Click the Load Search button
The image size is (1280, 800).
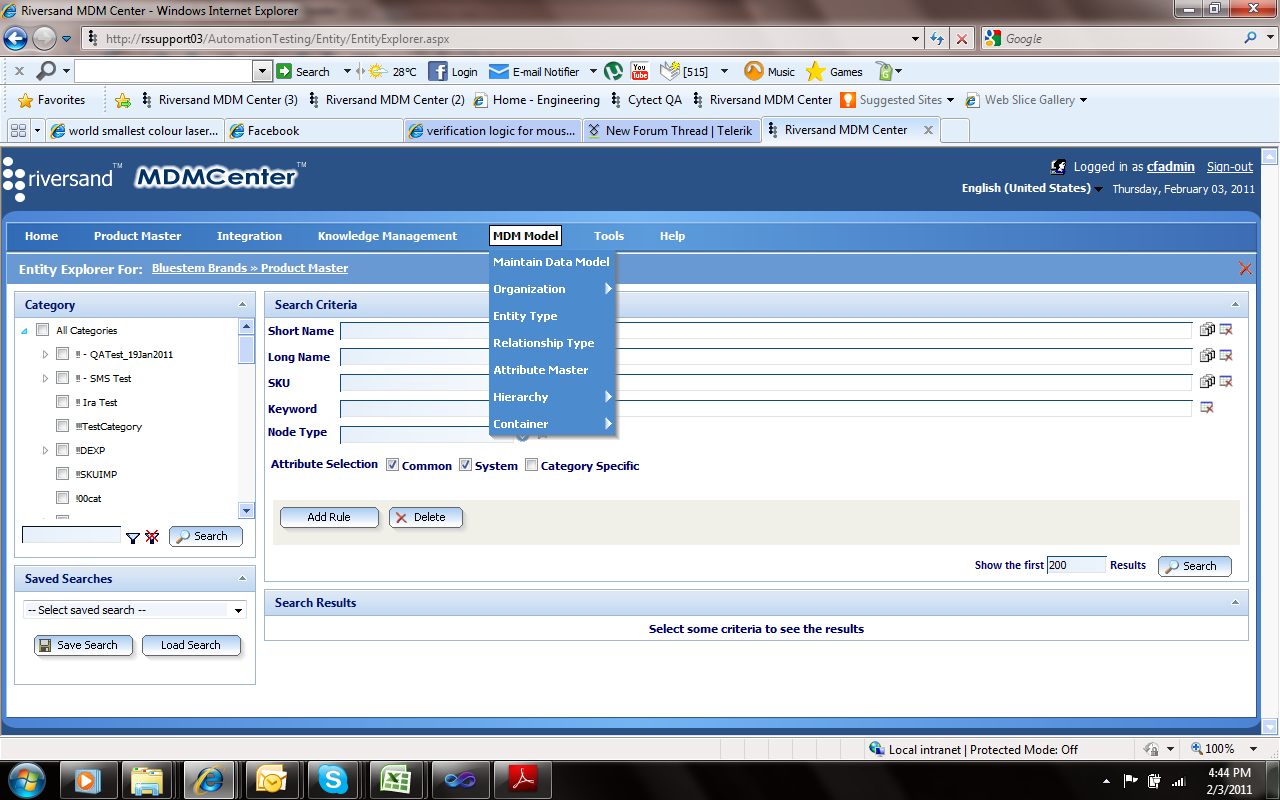191,645
